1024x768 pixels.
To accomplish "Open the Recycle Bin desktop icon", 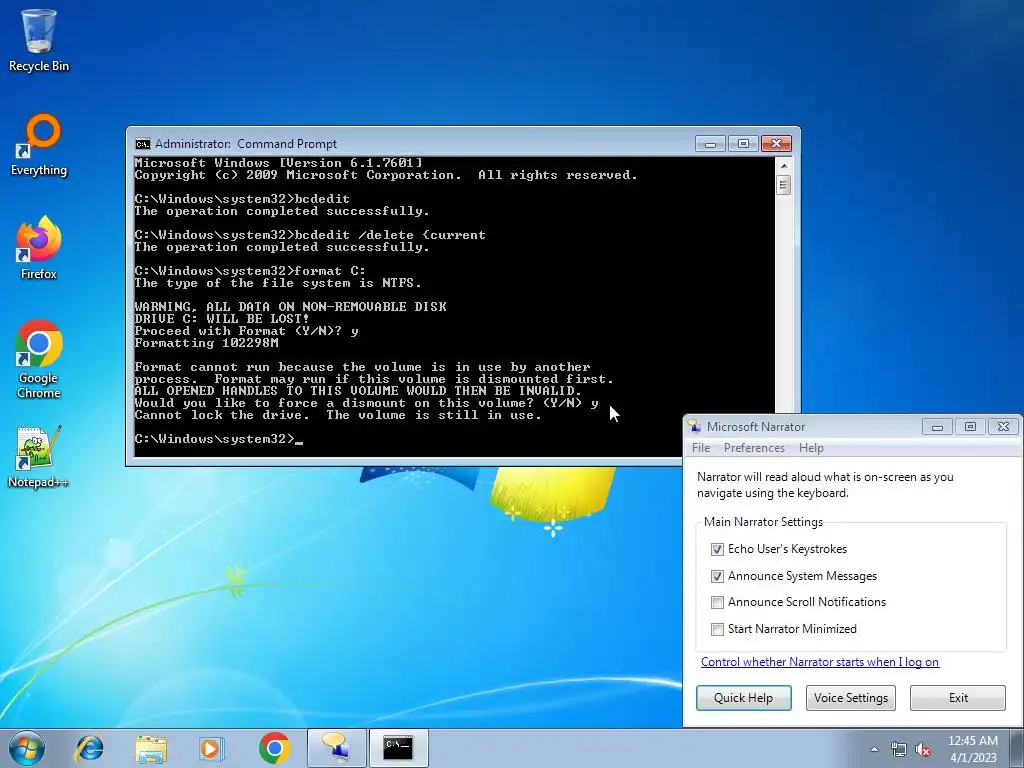I will (39, 40).
